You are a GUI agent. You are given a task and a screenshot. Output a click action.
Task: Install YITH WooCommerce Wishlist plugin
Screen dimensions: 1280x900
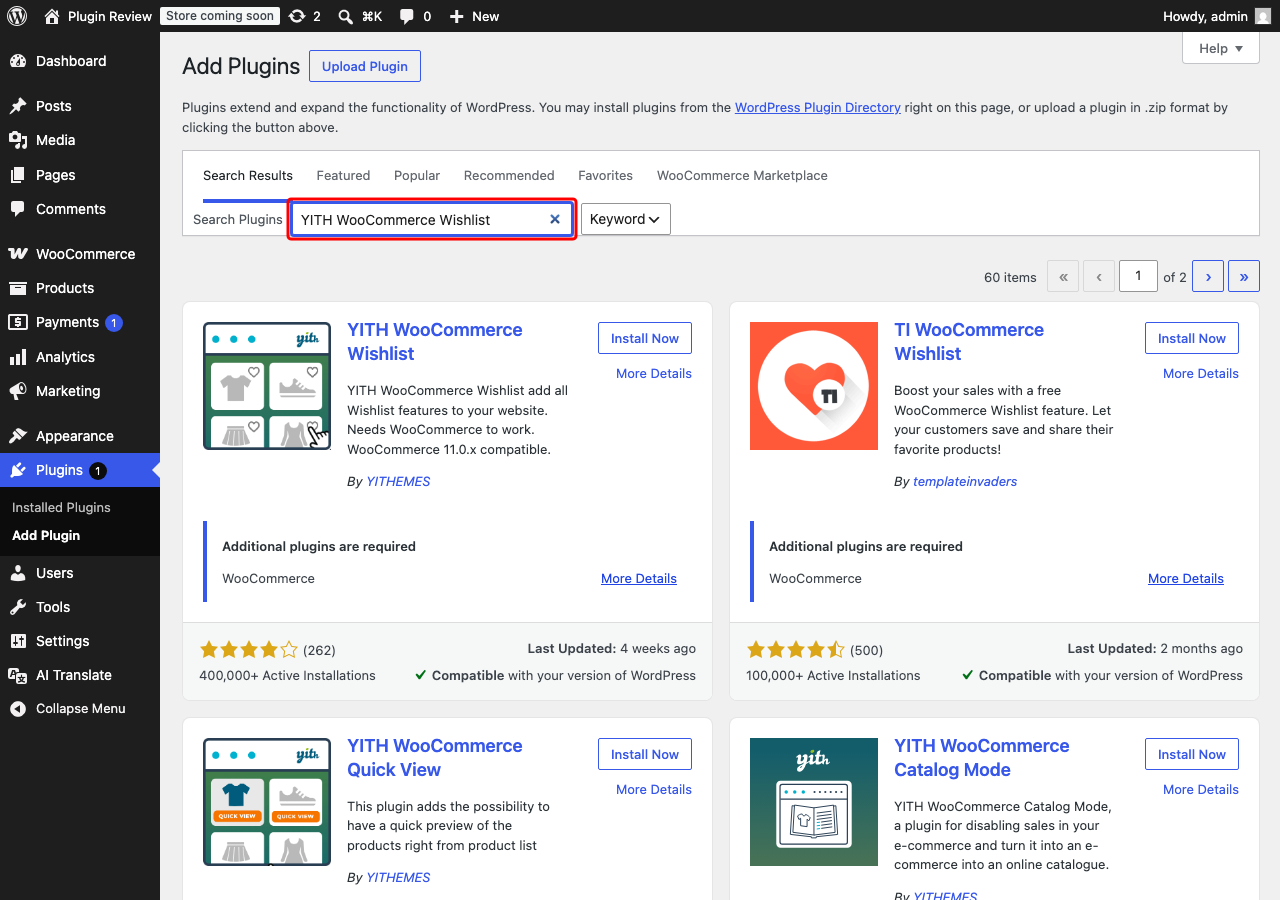(x=645, y=338)
